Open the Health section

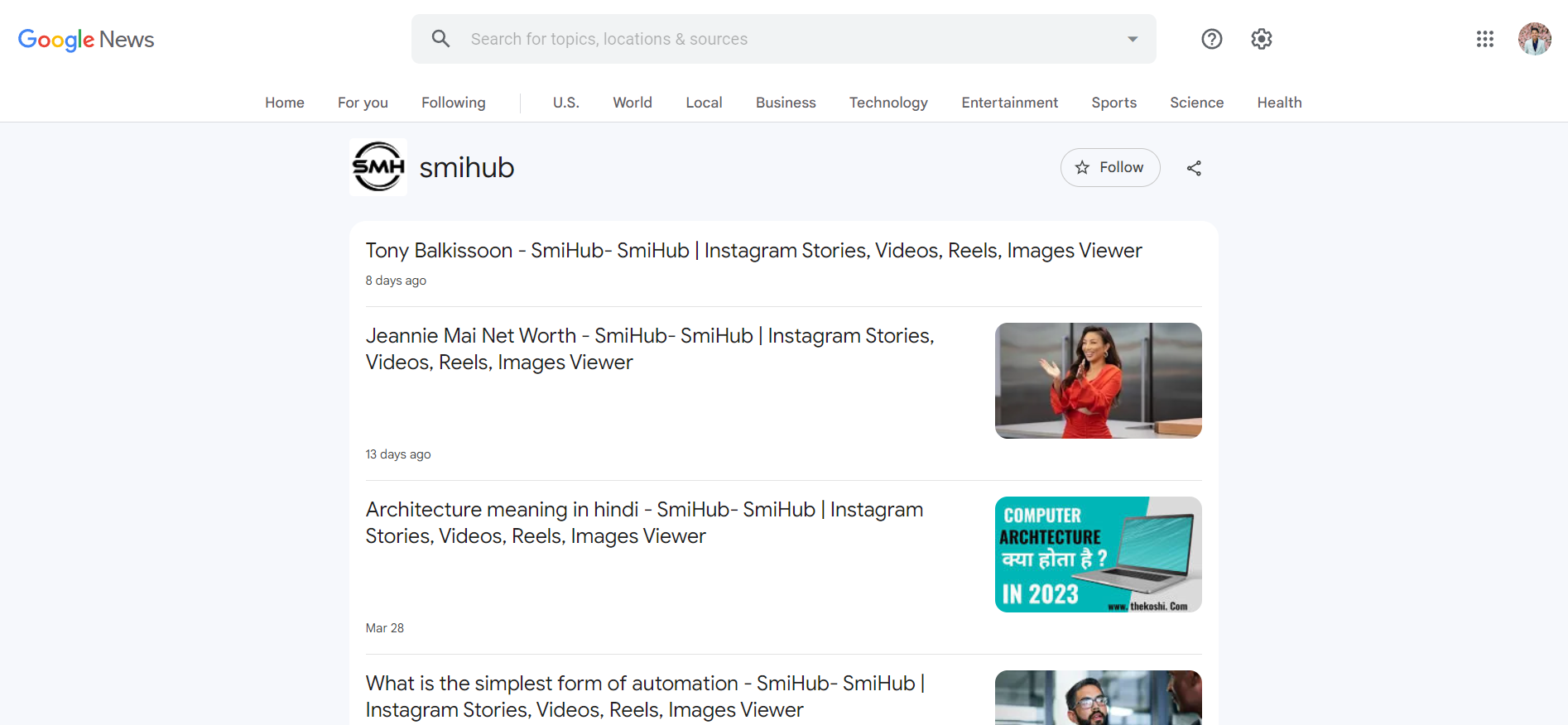pos(1280,103)
